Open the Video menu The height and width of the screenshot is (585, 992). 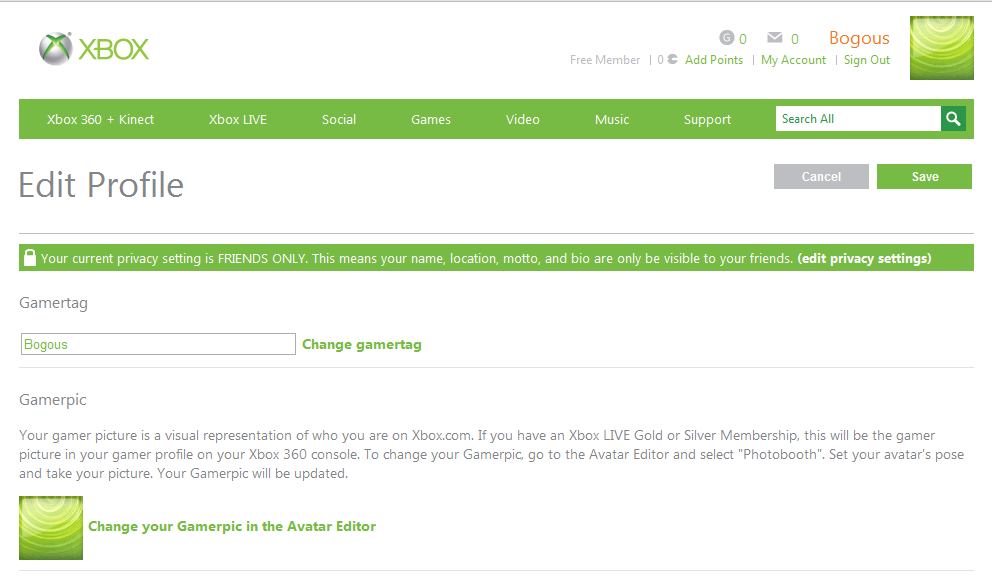523,120
